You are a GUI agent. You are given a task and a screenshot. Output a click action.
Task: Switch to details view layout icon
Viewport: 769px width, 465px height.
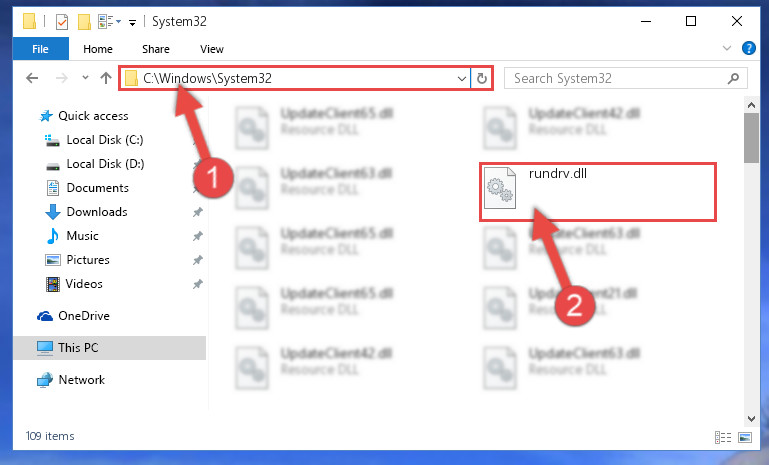[x=722, y=437]
